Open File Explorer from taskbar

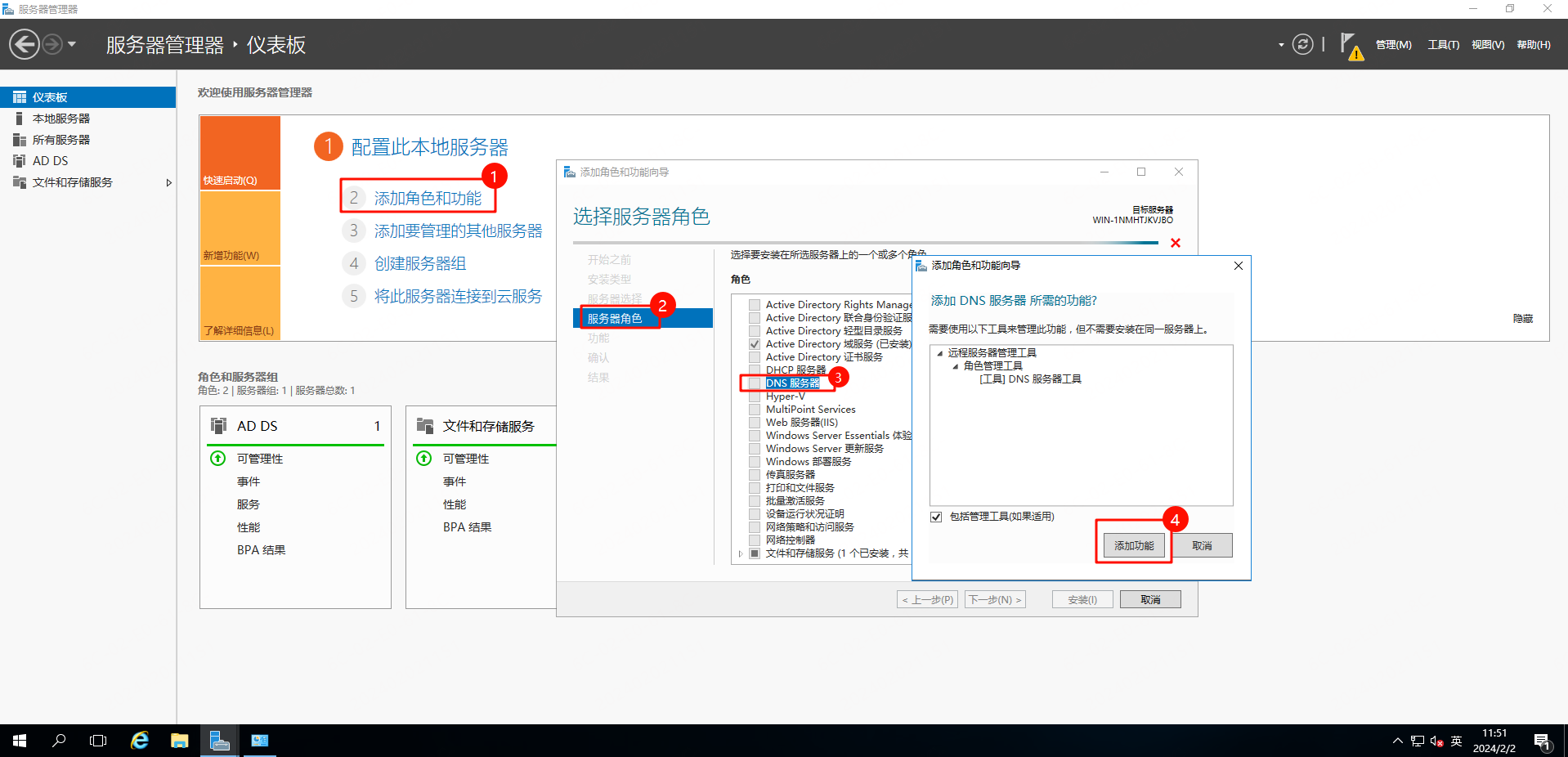click(179, 741)
